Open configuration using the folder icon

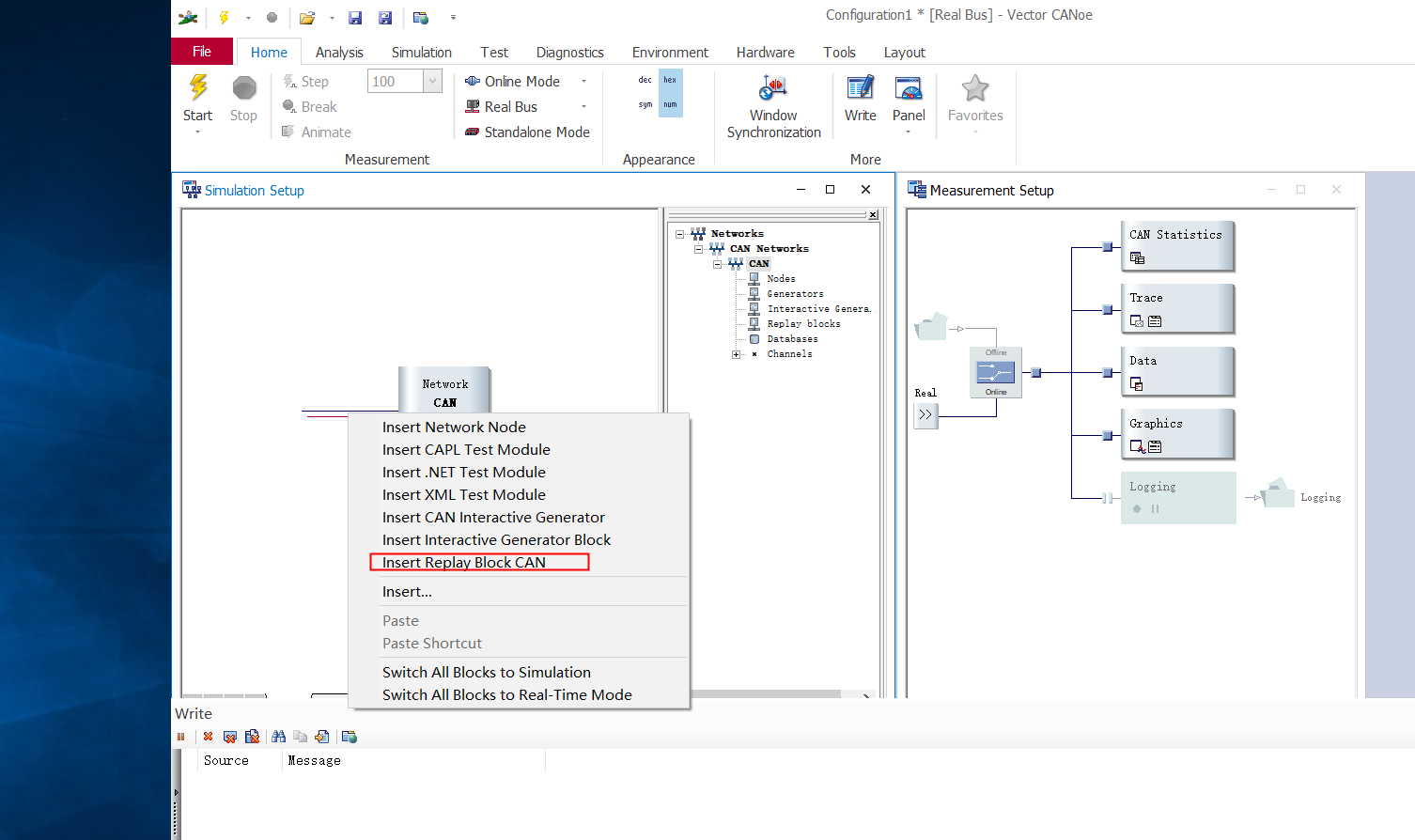point(307,17)
